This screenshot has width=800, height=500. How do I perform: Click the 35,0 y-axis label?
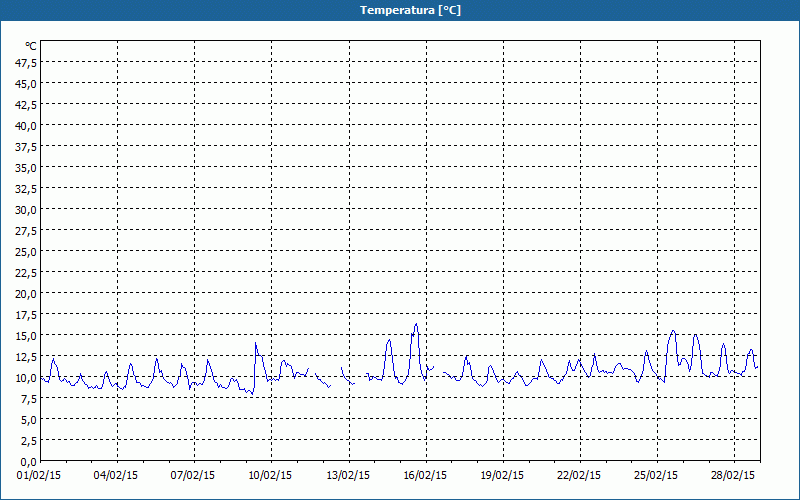[26, 168]
